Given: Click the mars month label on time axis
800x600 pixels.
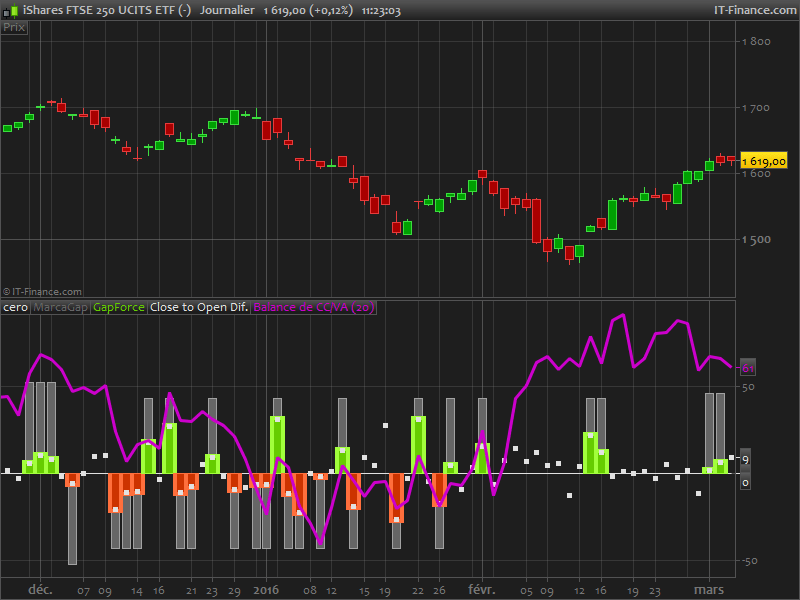Looking at the screenshot, I should tap(709, 590).
